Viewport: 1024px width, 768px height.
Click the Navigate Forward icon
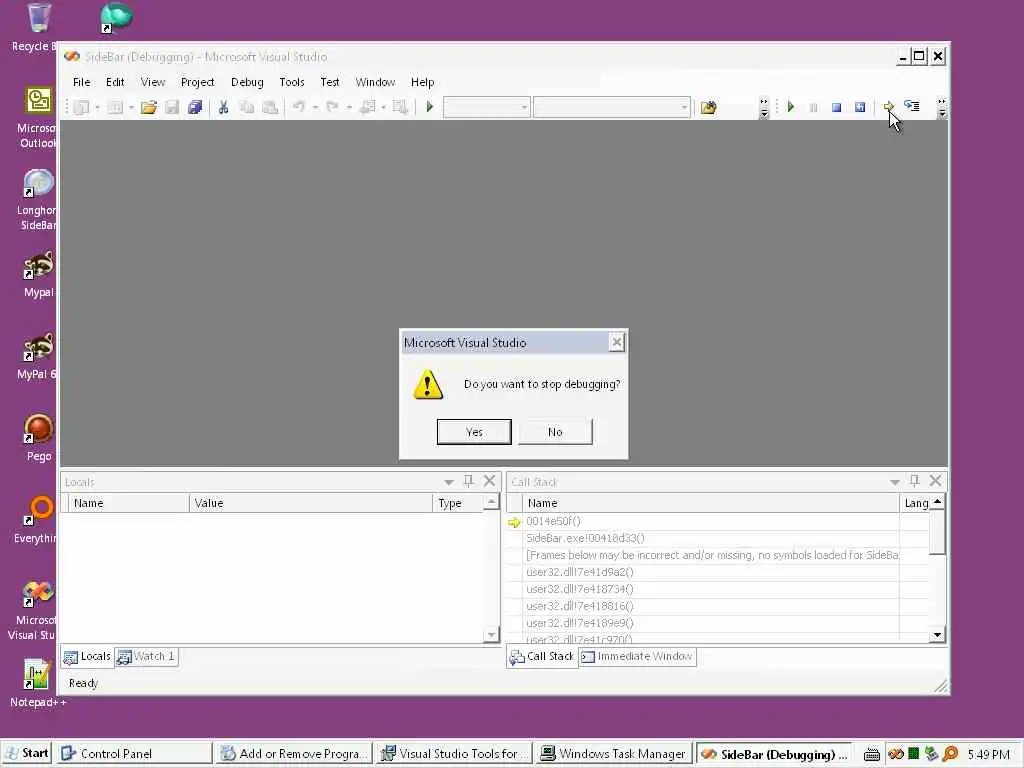click(400, 107)
